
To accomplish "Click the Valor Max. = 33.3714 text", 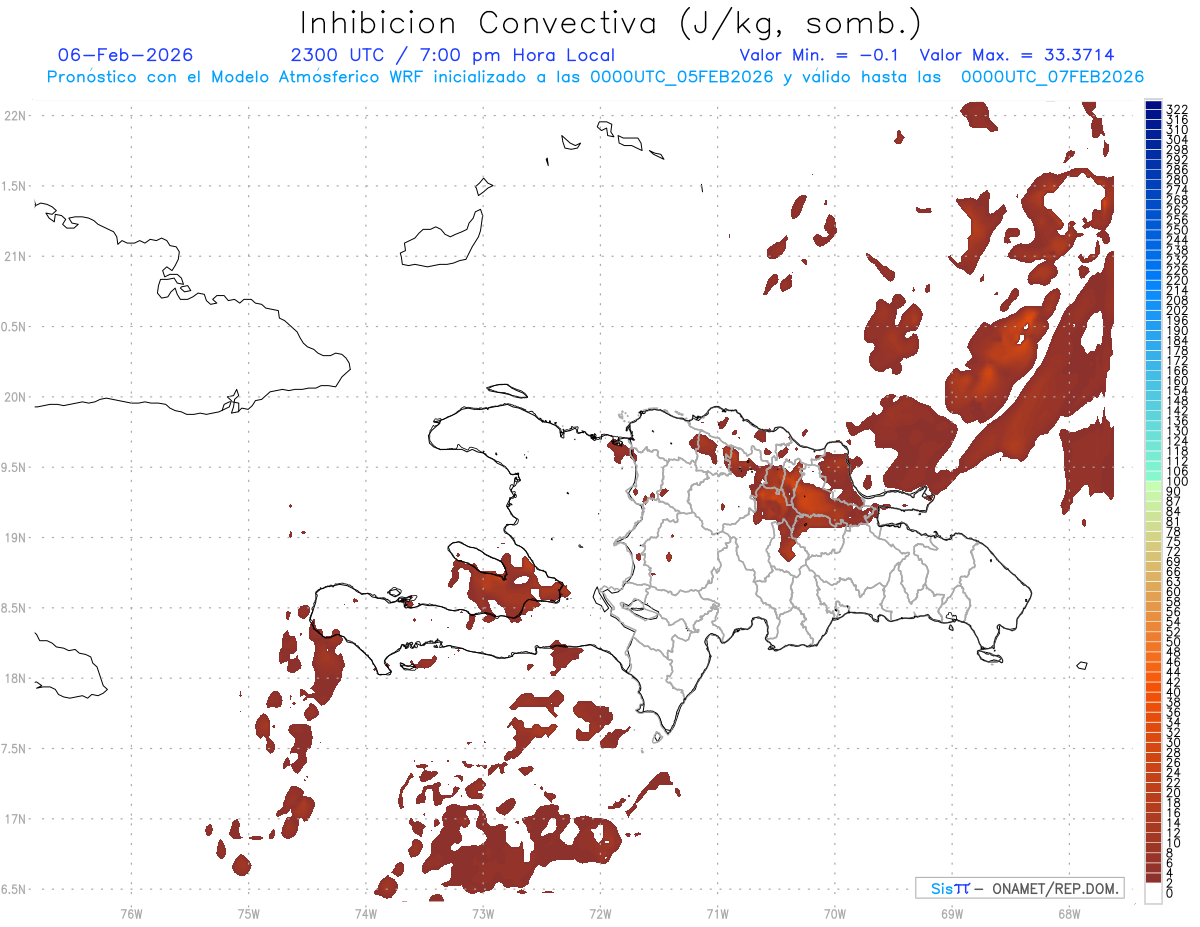I will click(x=1017, y=55).
